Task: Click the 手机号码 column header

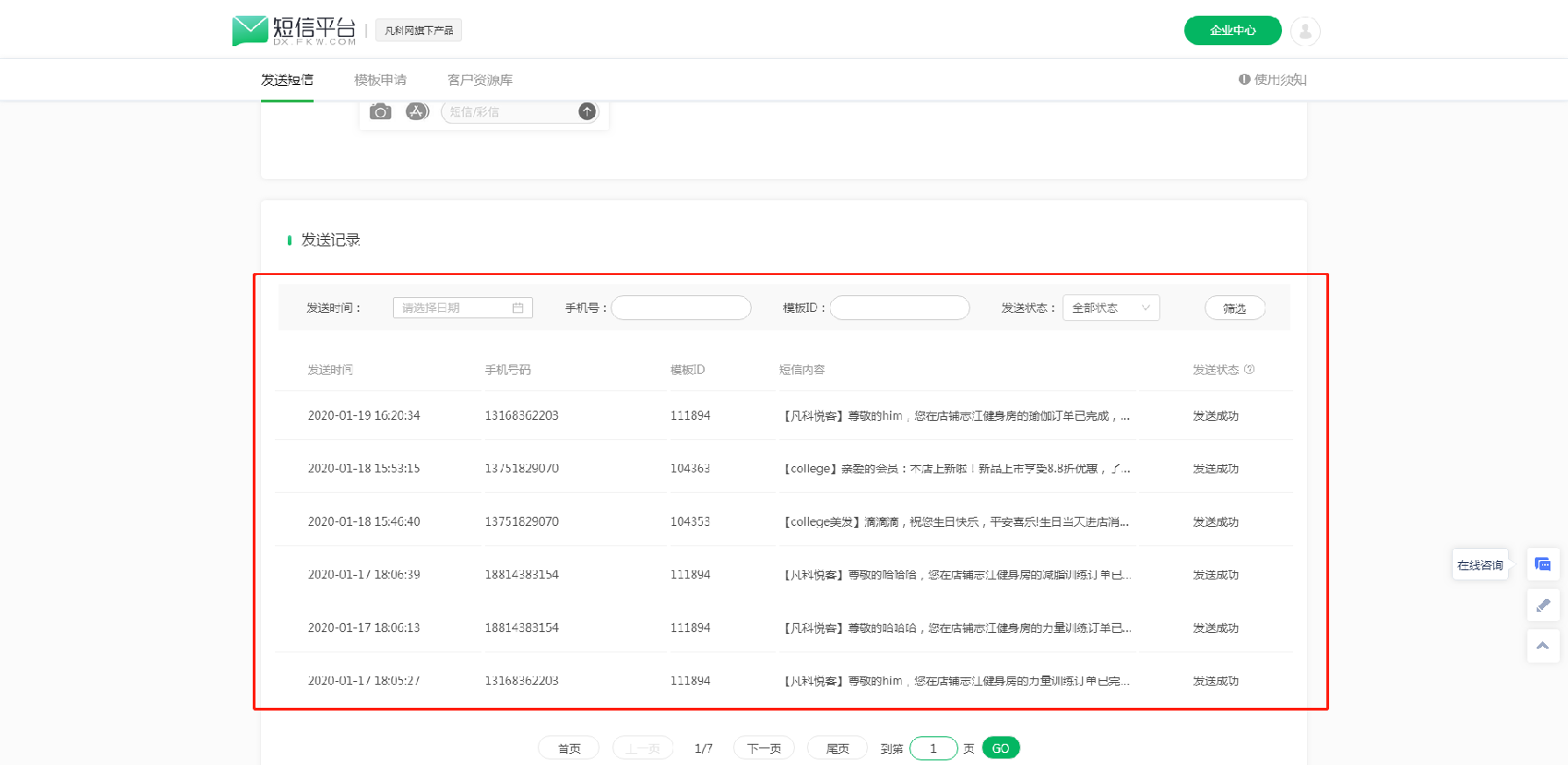Action: (x=508, y=369)
